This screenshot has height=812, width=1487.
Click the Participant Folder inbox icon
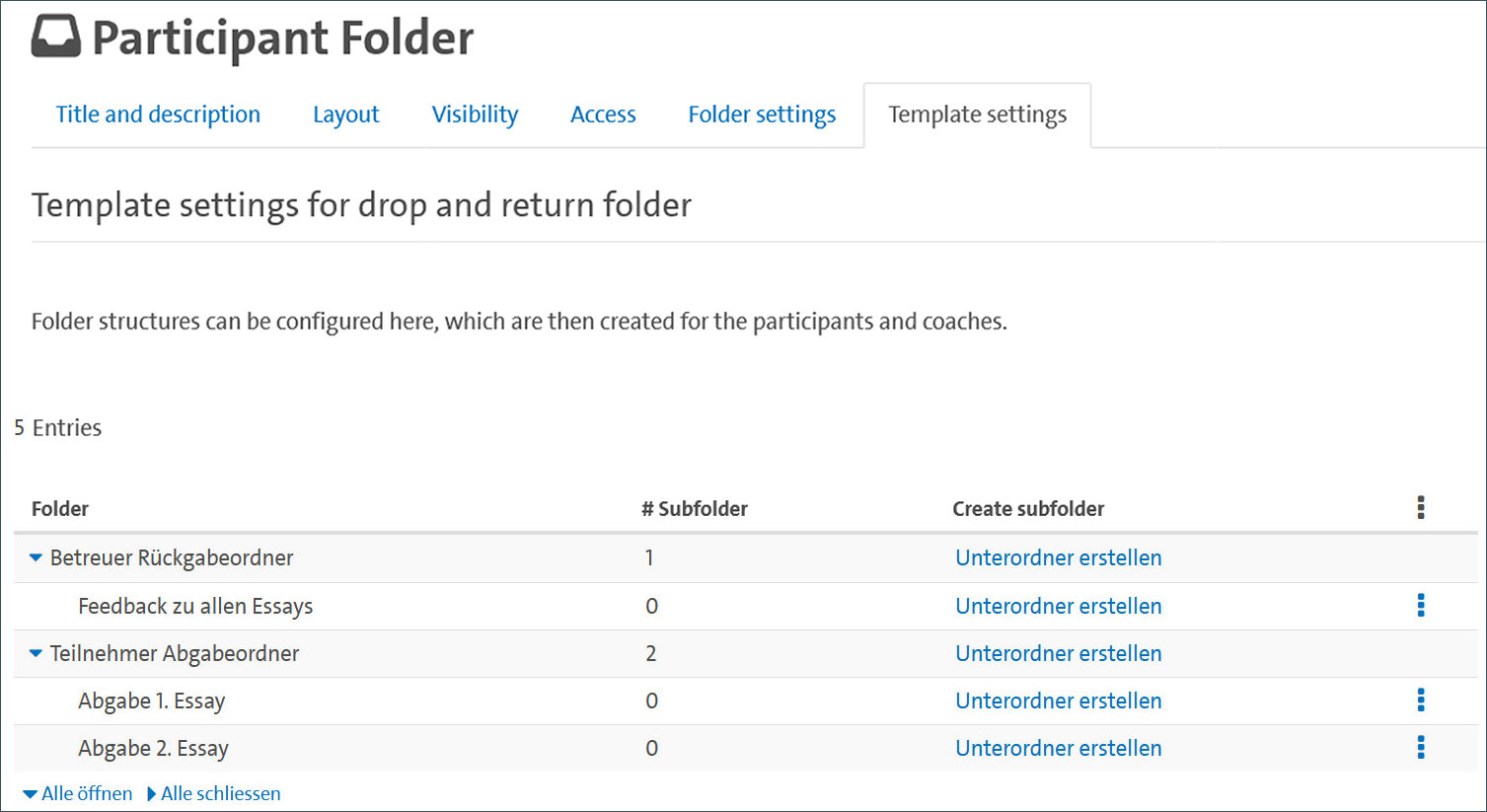[55, 37]
